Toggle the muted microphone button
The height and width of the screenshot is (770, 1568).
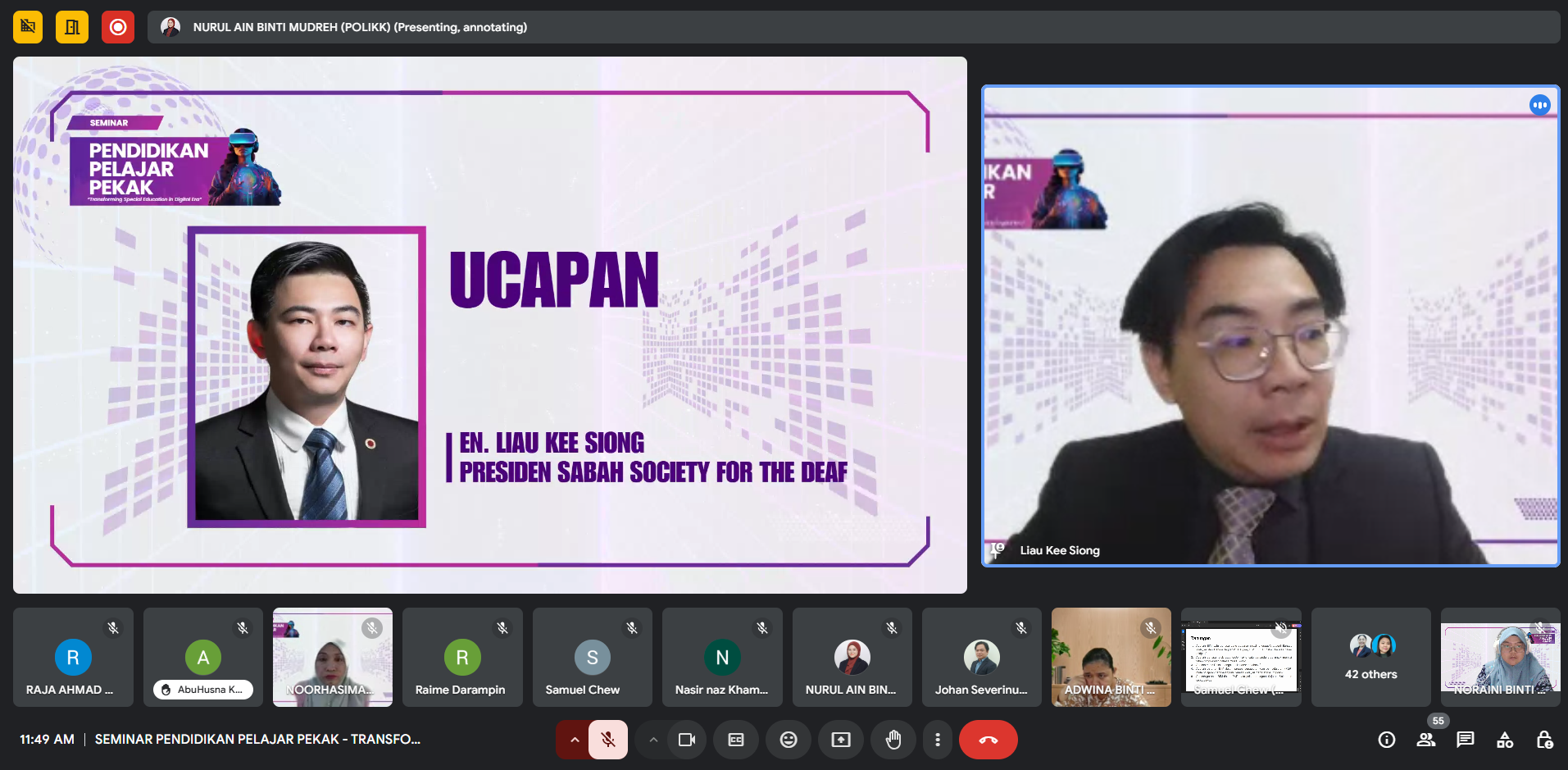(x=608, y=740)
